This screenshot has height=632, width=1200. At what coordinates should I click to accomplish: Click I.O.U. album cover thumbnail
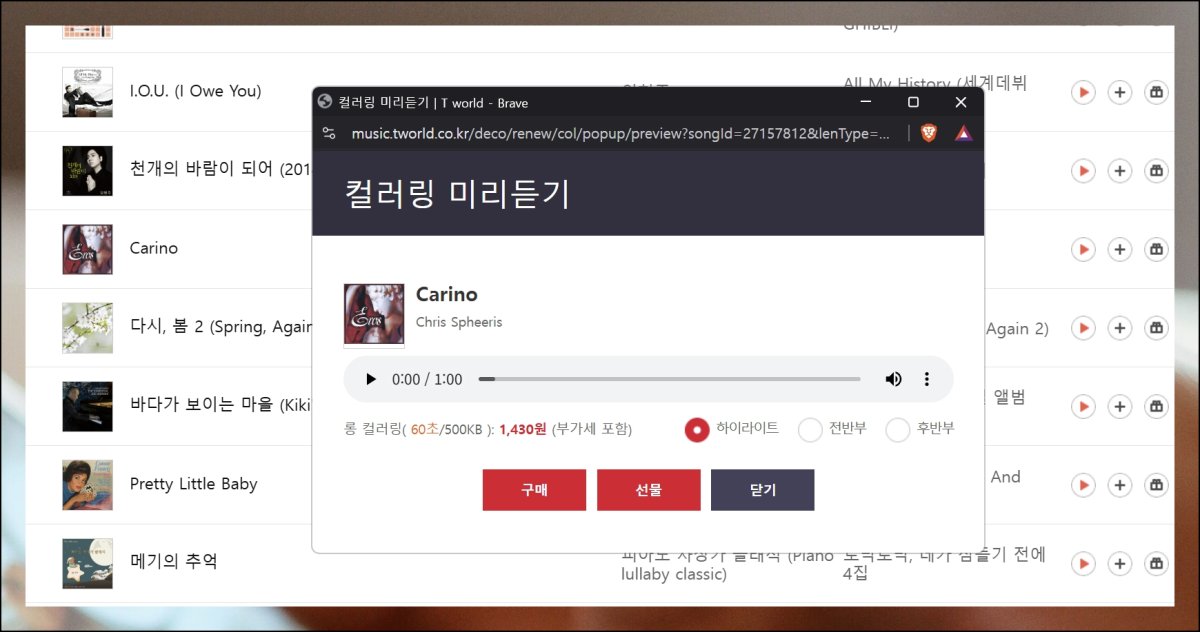[87, 92]
